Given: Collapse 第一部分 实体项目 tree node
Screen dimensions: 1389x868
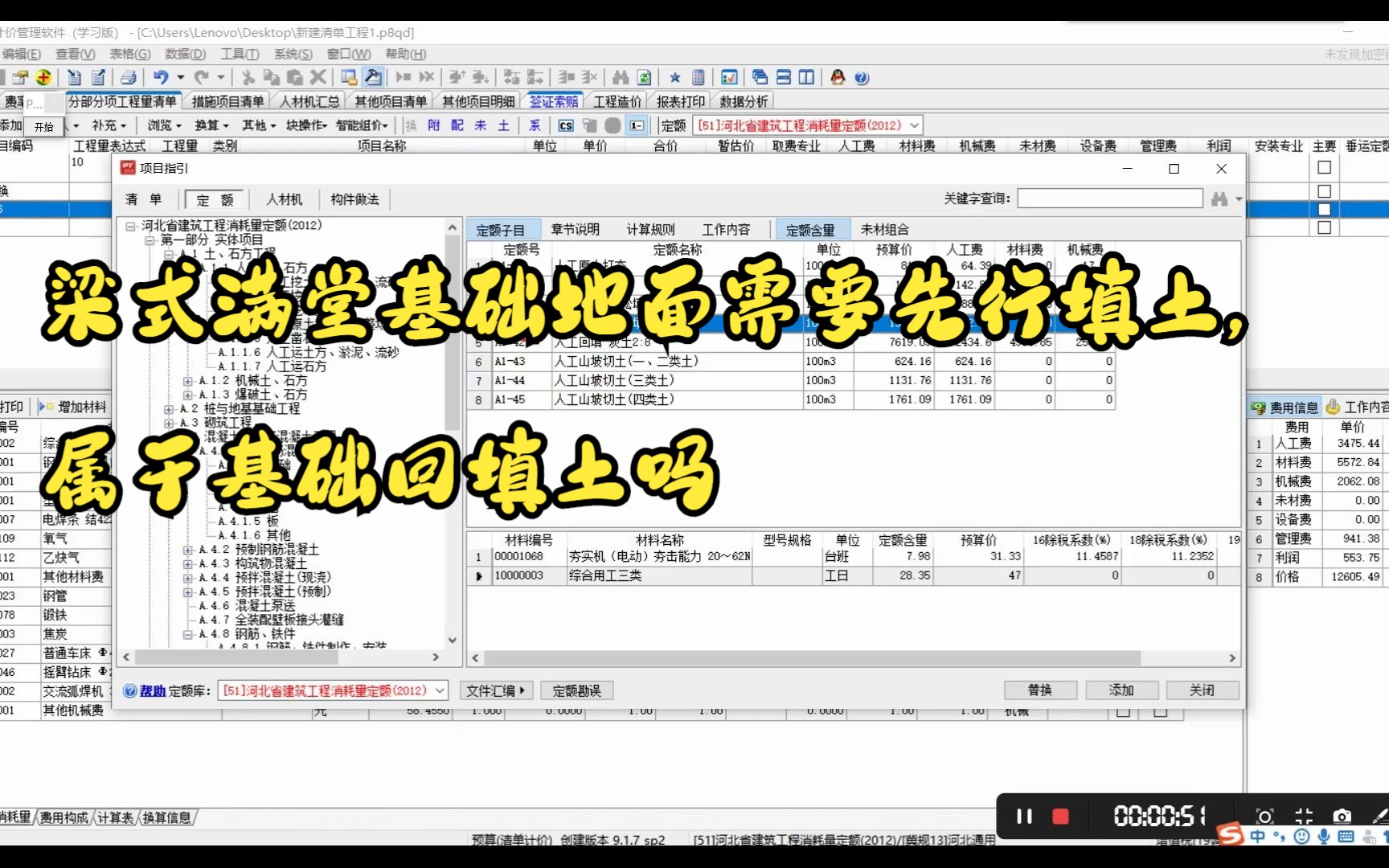Looking at the screenshot, I should point(149,240).
